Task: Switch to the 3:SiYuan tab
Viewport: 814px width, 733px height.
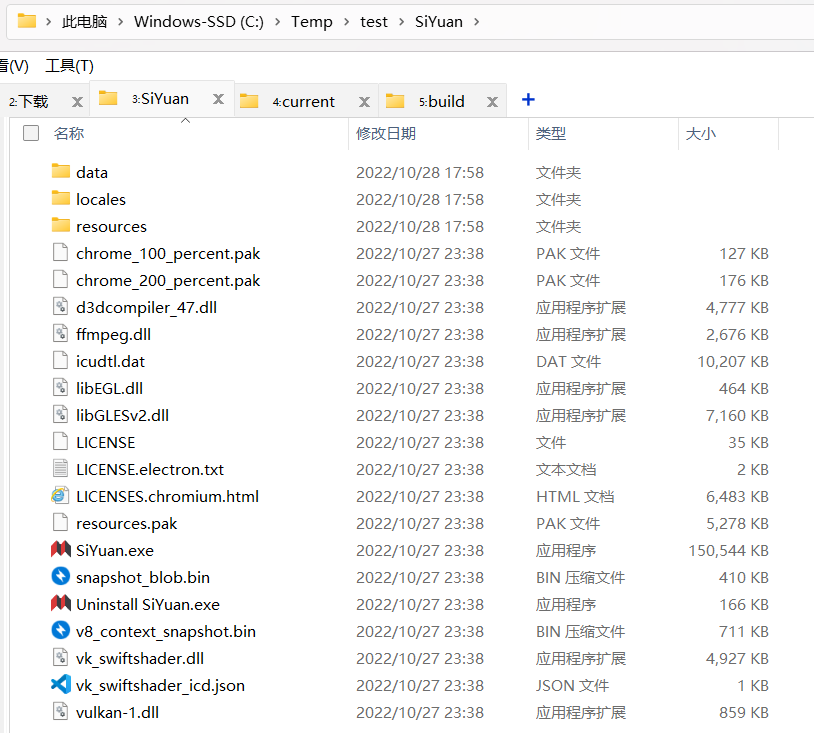Action: (160, 99)
